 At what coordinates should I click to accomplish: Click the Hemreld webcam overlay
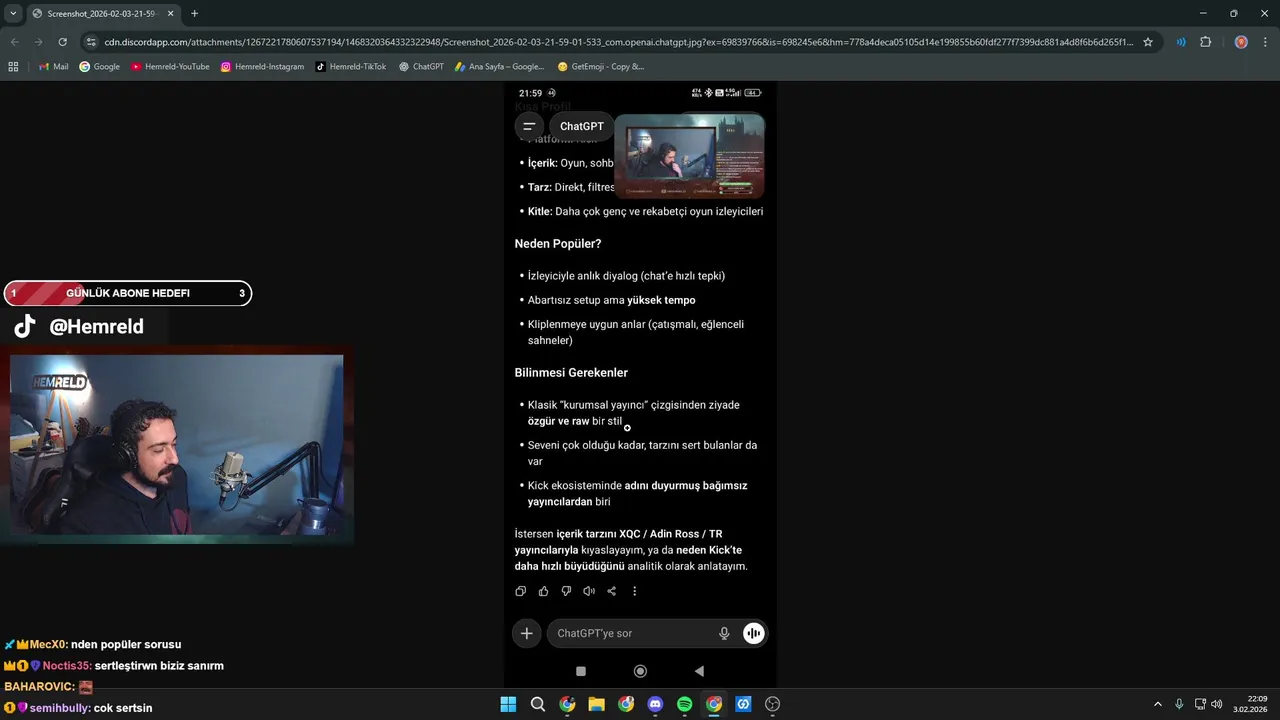176,444
